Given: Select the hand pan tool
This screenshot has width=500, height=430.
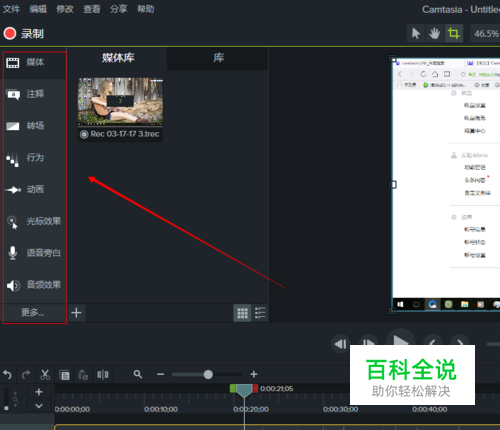Looking at the screenshot, I should coord(435,33).
